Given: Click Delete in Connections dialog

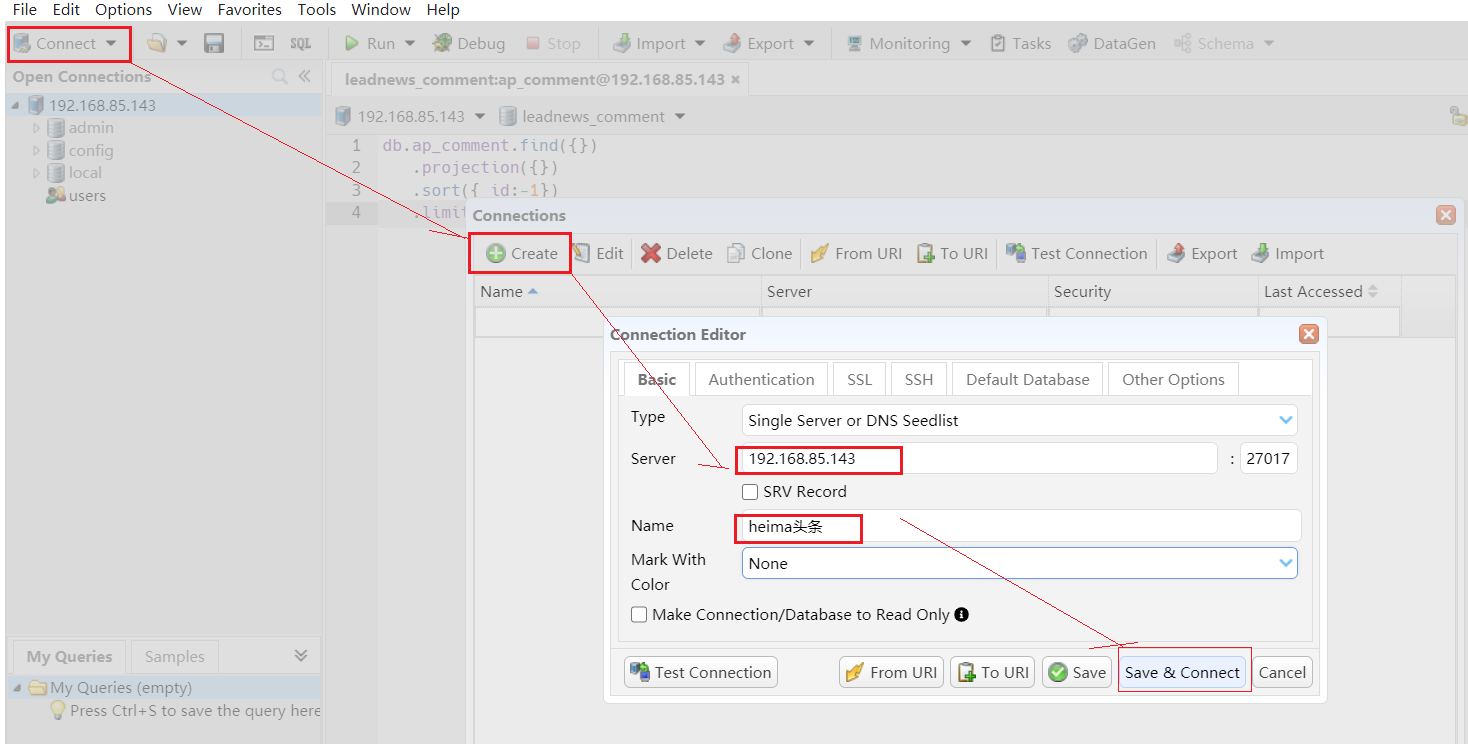Looking at the screenshot, I should (677, 254).
